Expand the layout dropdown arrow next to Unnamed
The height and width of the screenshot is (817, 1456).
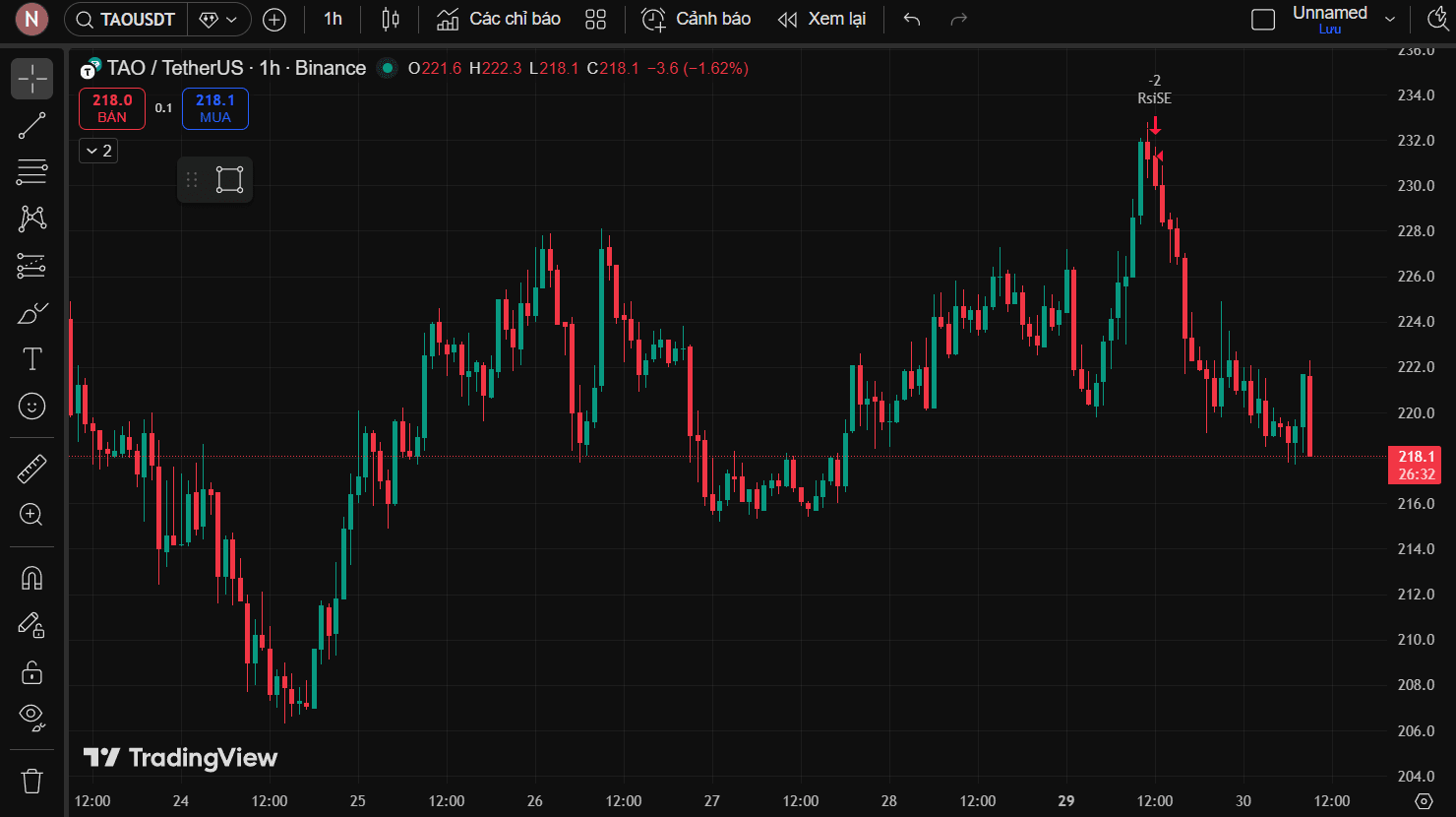point(1390,19)
